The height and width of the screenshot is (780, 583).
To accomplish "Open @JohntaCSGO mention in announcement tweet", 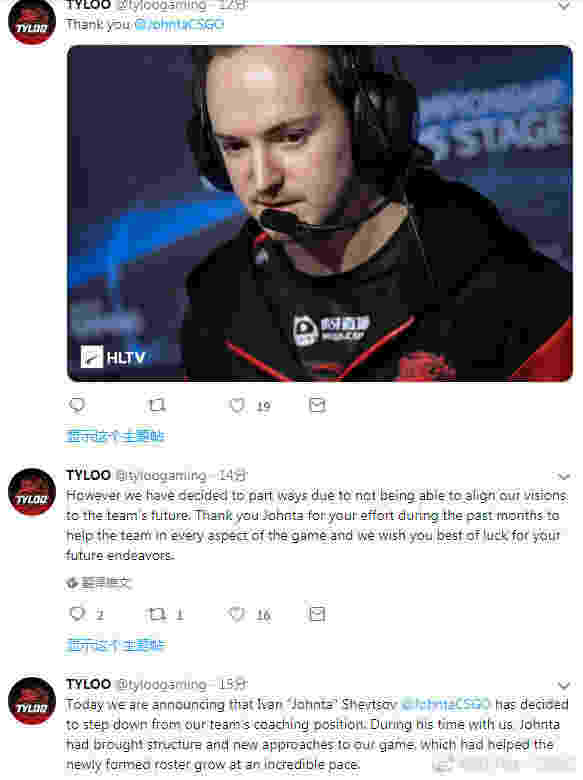I will [445, 704].
